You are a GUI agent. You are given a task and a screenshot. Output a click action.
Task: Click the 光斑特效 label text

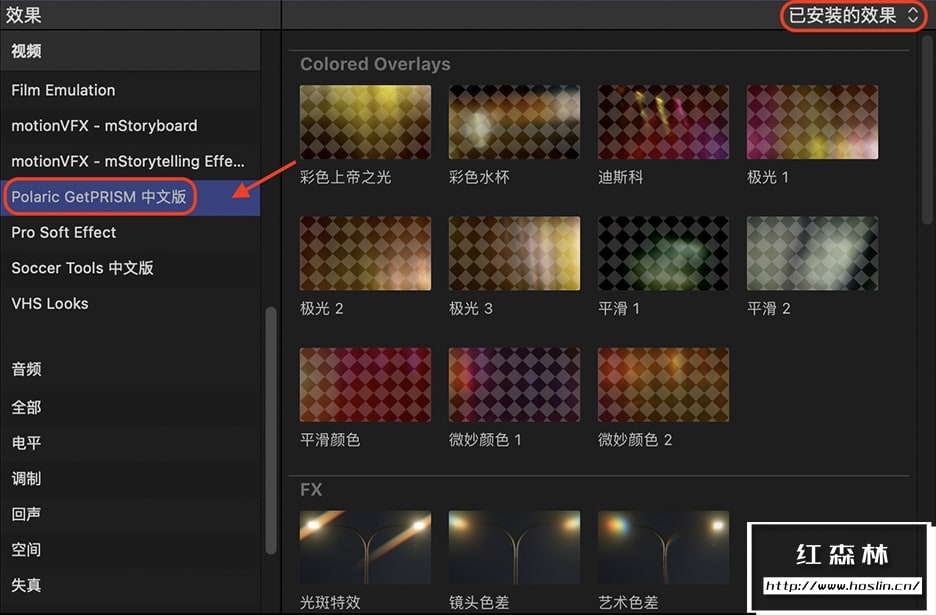(330, 602)
